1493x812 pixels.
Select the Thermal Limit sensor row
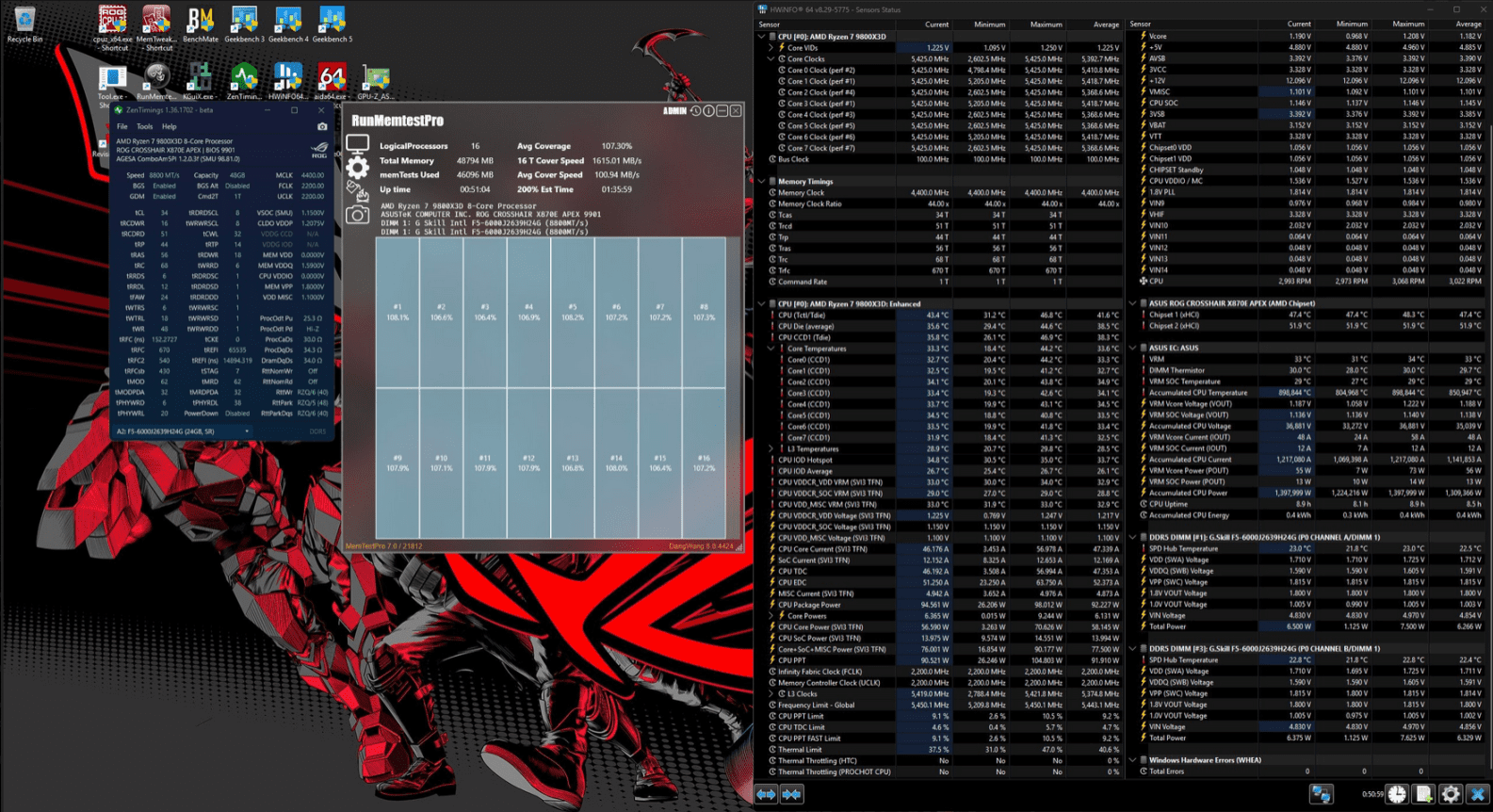coord(940,750)
